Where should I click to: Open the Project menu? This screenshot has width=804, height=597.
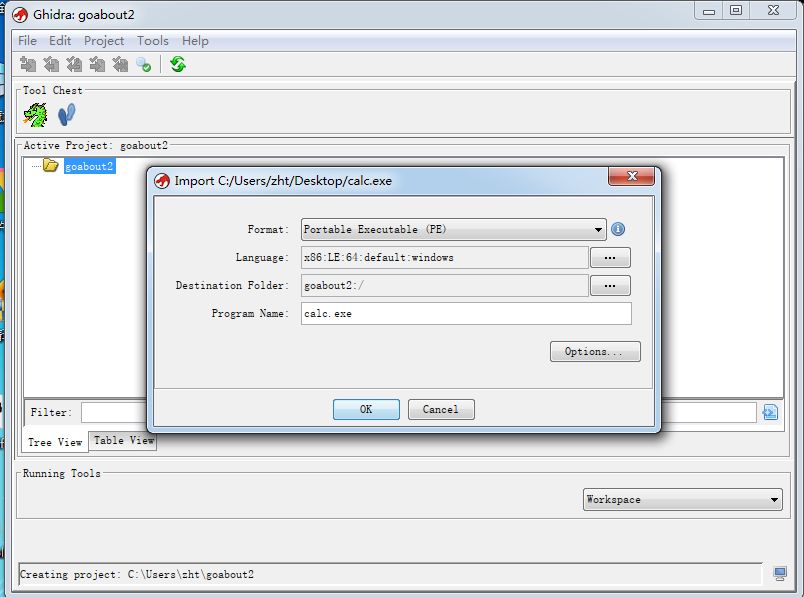[x=104, y=41]
